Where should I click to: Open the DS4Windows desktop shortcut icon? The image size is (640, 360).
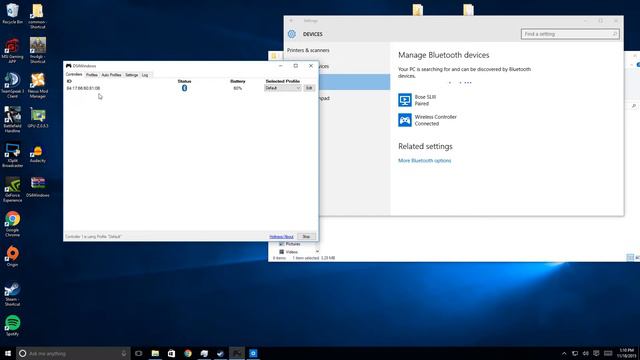pyautogui.click(x=38, y=187)
